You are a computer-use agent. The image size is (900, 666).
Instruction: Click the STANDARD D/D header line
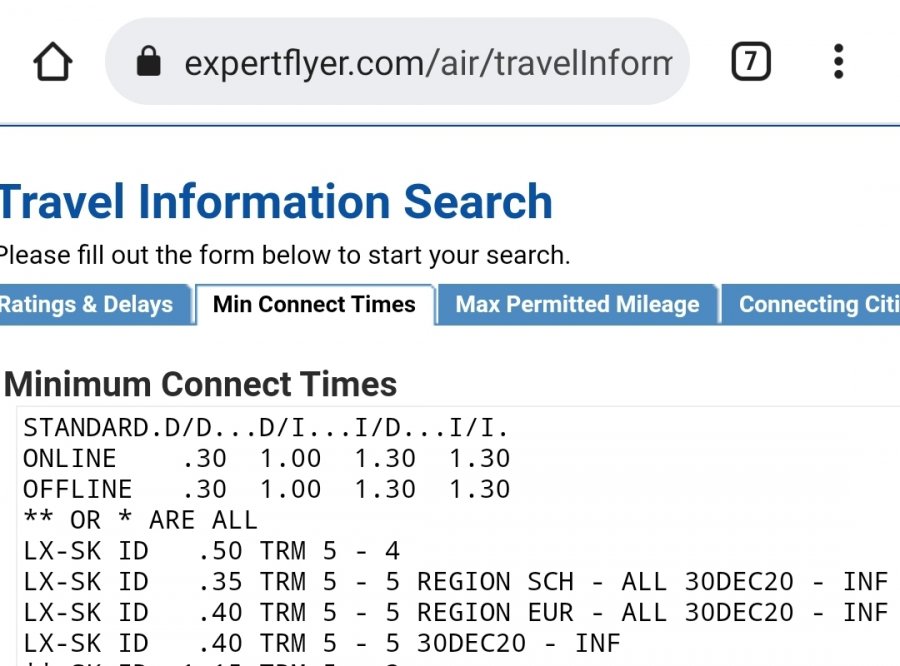(x=266, y=428)
